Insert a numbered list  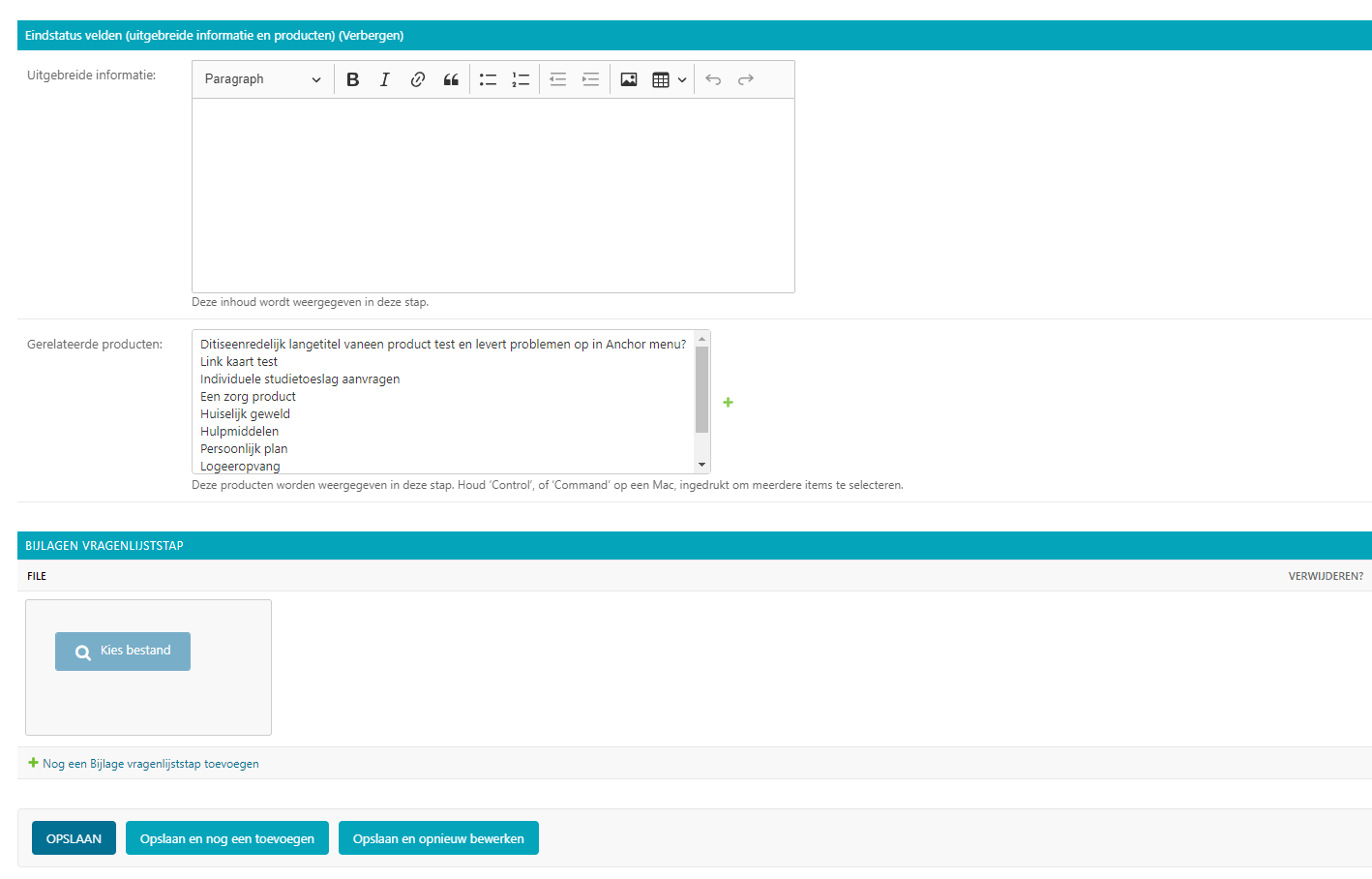click(x=521, y=79)
